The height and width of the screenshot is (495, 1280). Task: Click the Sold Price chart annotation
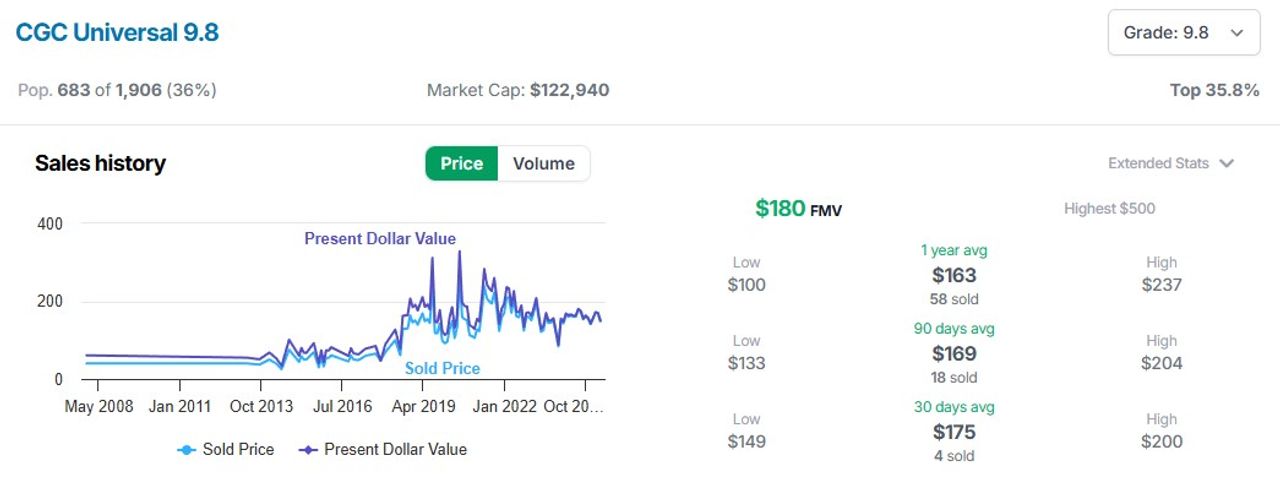tap(442, 368)
